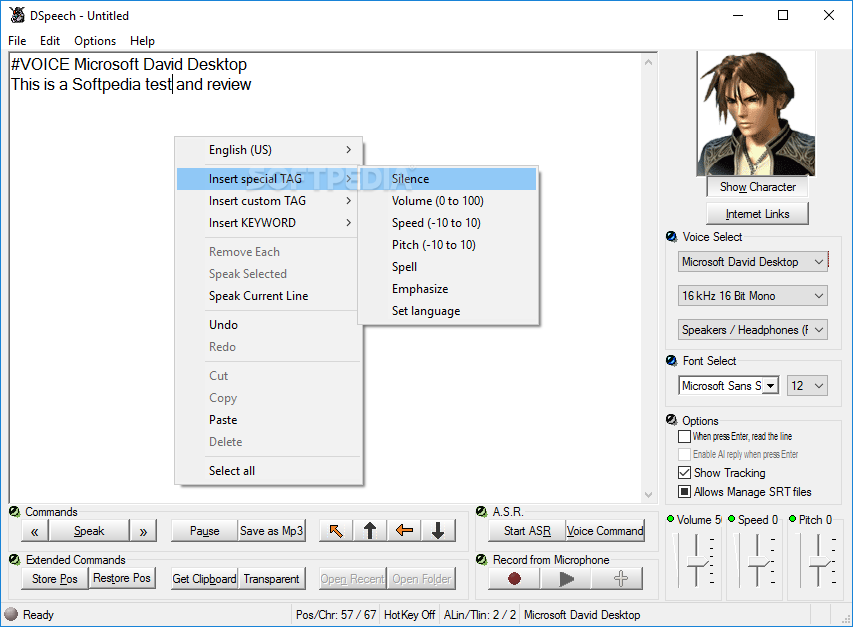Click the Internet Links button

[757, 214]
